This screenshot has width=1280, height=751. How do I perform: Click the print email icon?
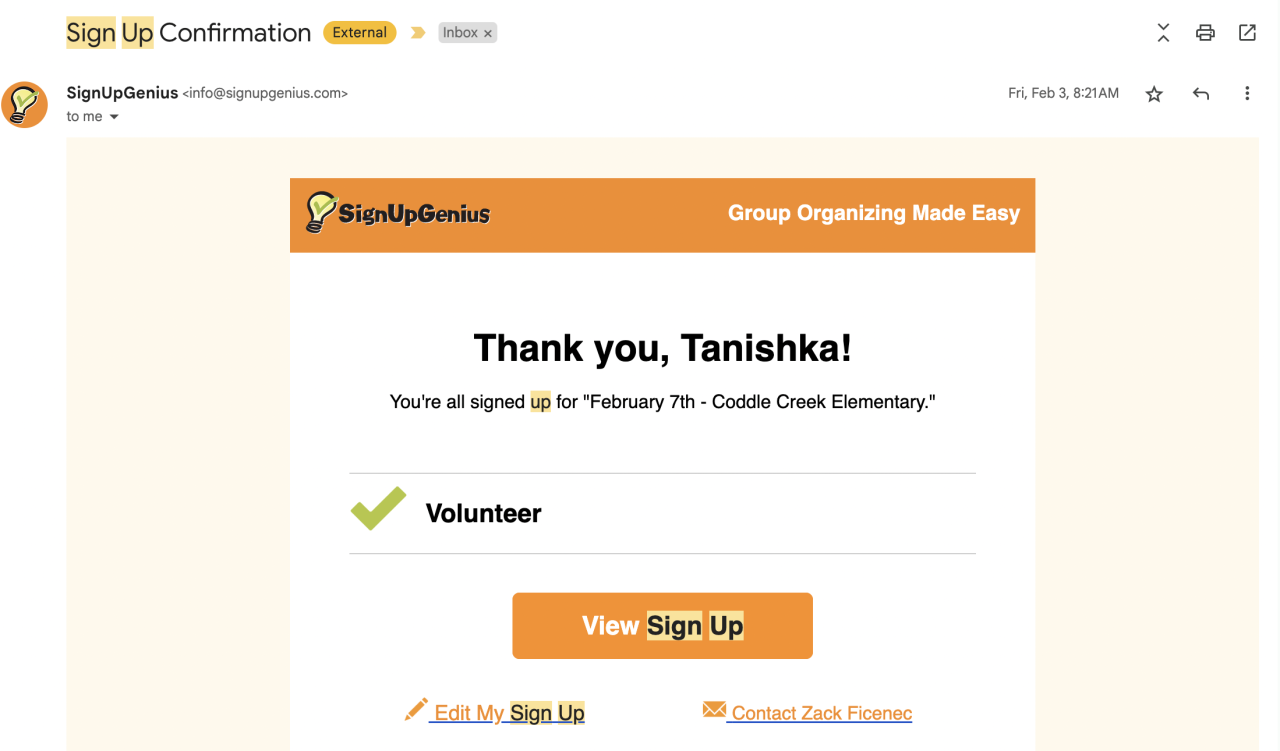tap(1205, 33)
